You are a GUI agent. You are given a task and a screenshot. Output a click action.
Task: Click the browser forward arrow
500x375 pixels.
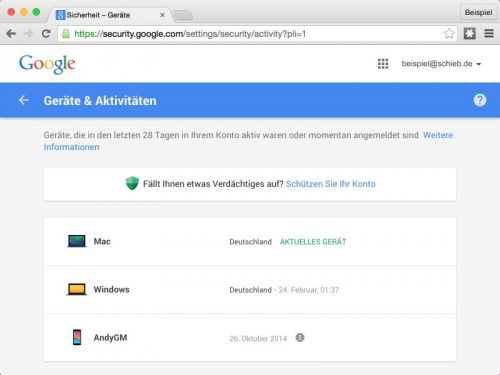pyautogui.click(x=28, y=34)
